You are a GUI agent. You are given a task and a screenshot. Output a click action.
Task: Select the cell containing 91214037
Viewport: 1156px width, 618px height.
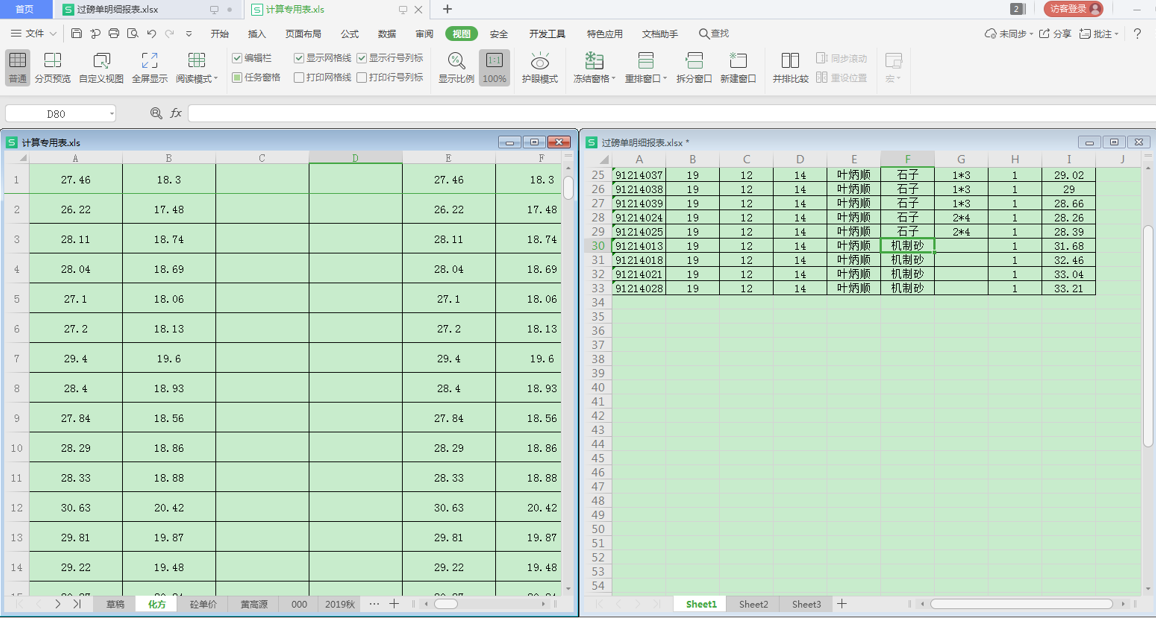click(638, 175)
